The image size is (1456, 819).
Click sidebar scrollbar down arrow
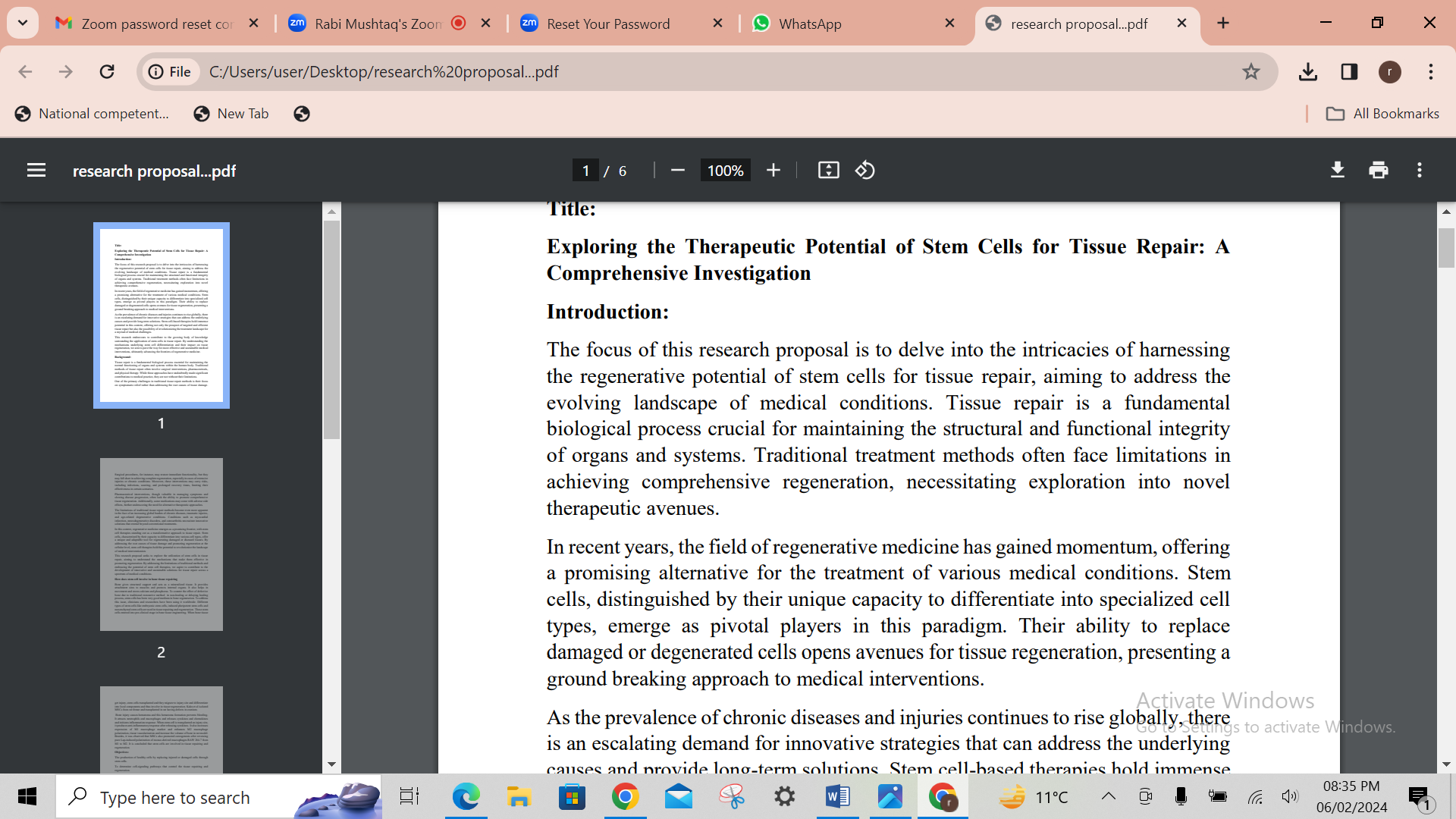[x=331, y=764]
